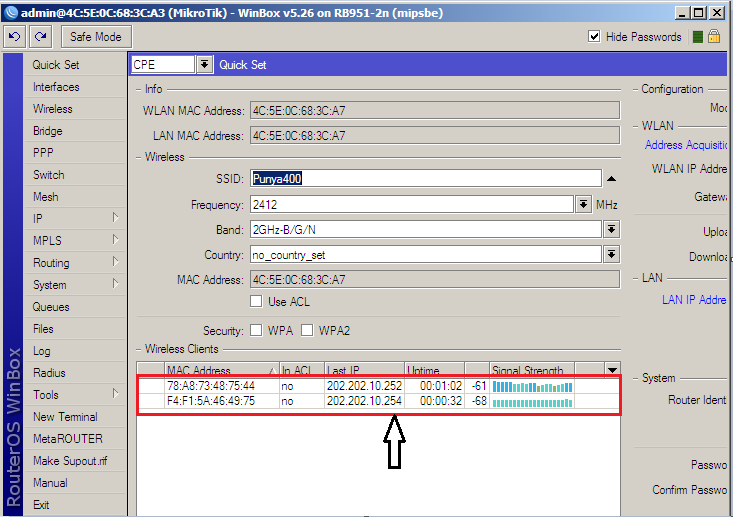Click Make Supout.rif

click(x=75, y=460)
